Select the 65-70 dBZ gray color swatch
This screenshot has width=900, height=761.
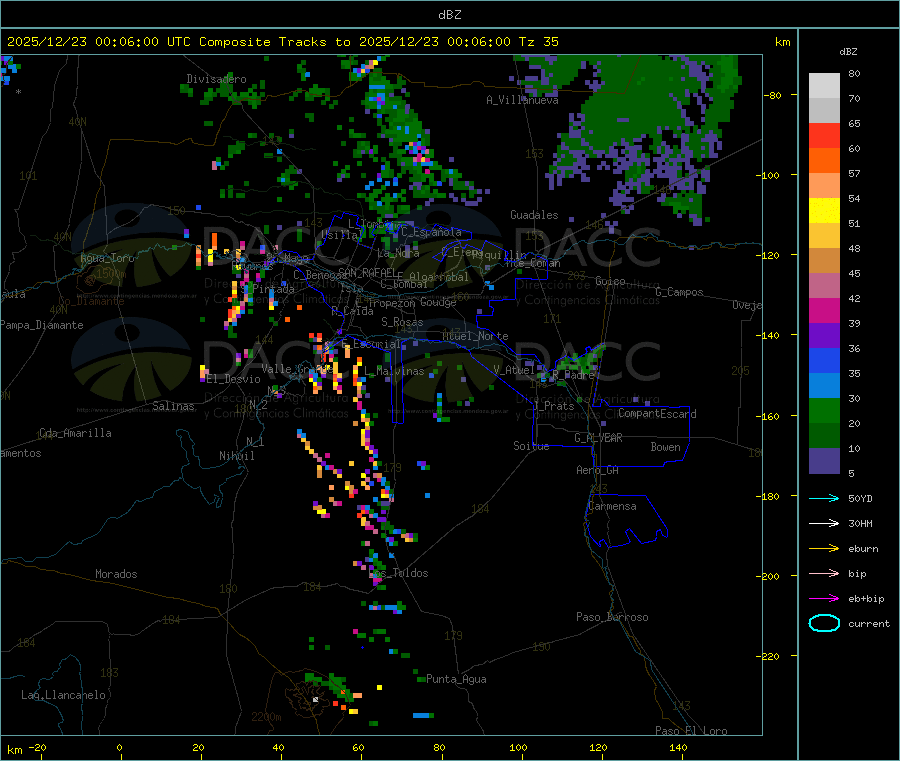(824, 111)
